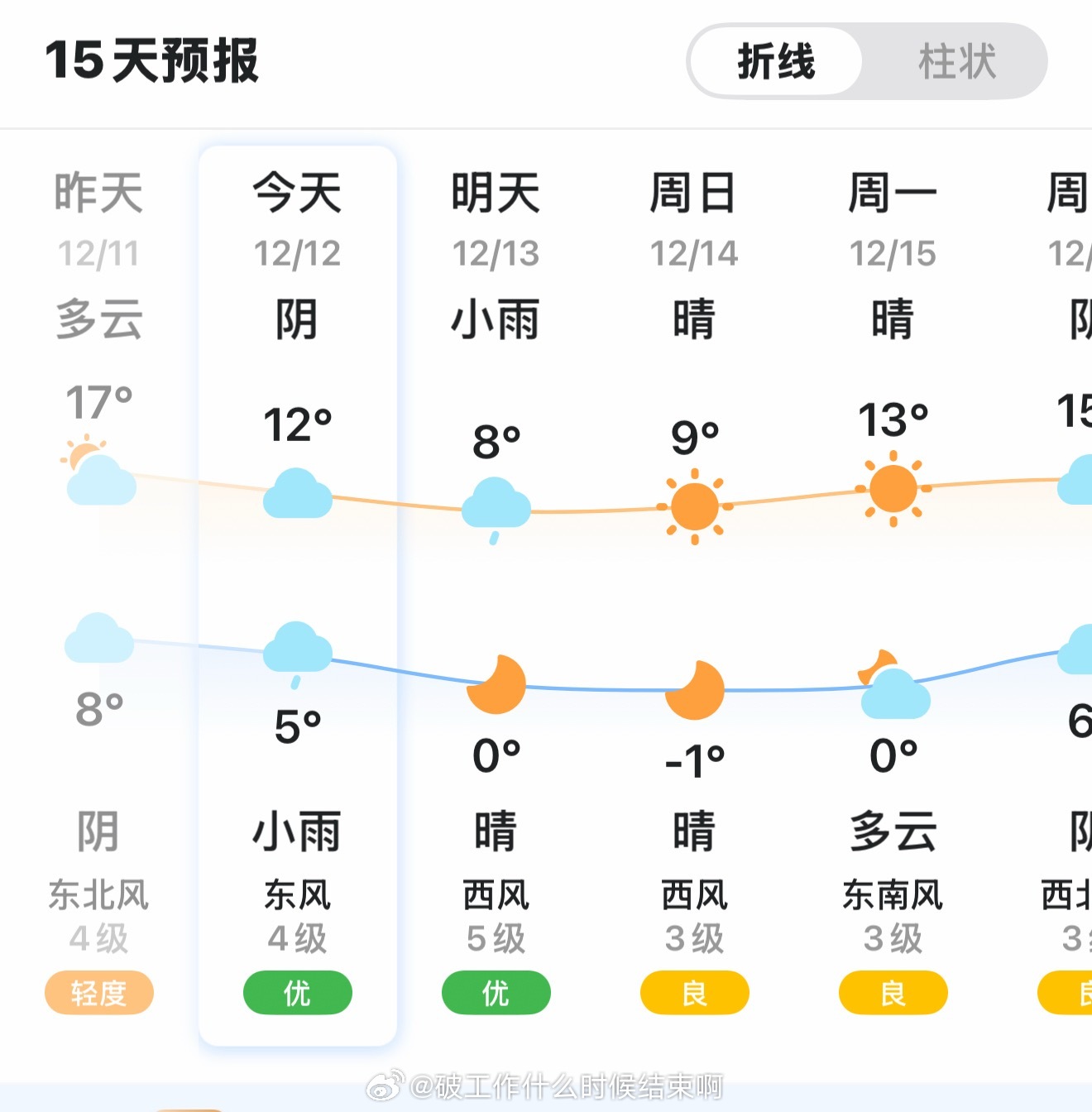Image resolution: width=1092 pixels, height=1112 pixels.
Task: Click the sun icon for 周日
Action: pos(695,505)
